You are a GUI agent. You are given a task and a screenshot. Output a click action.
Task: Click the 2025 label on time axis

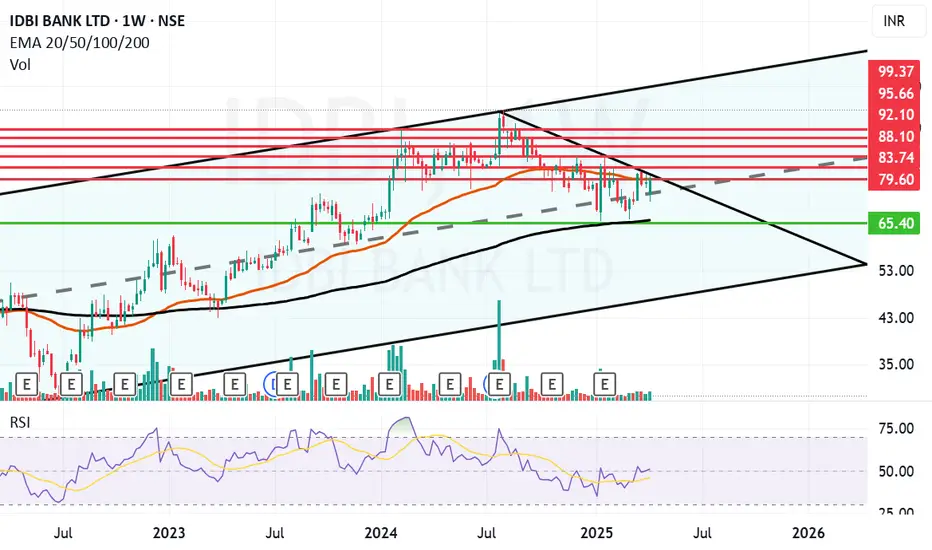click(597, 533)
